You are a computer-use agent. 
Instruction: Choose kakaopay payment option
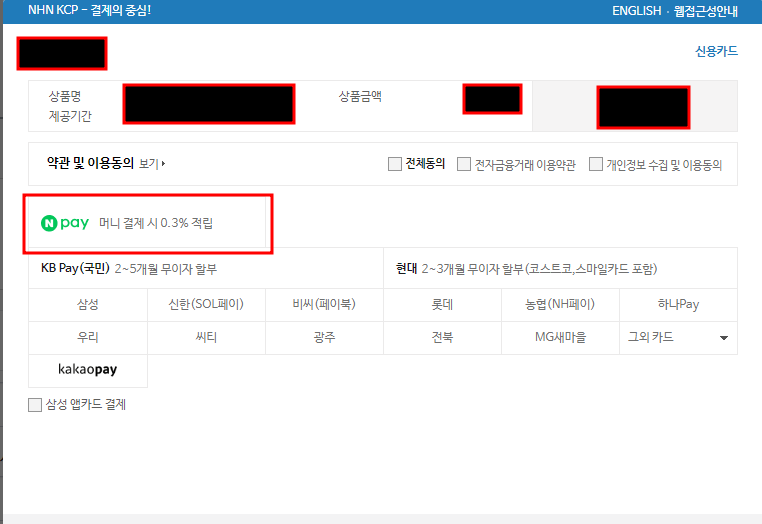coord(87,370)
